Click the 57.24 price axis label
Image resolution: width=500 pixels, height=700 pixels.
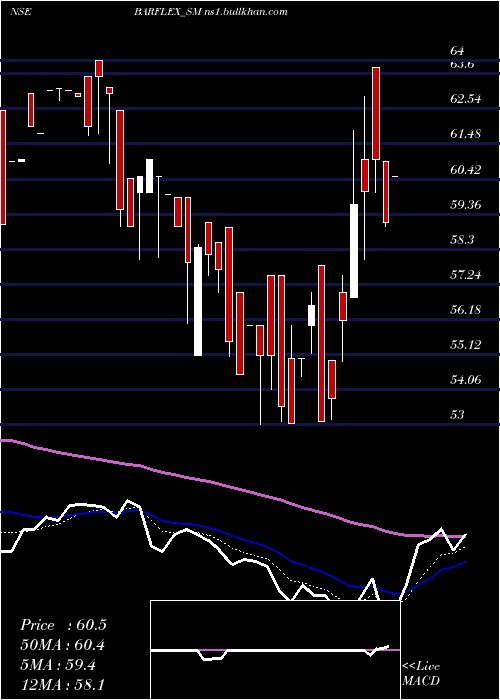click(x=466, y=274)
